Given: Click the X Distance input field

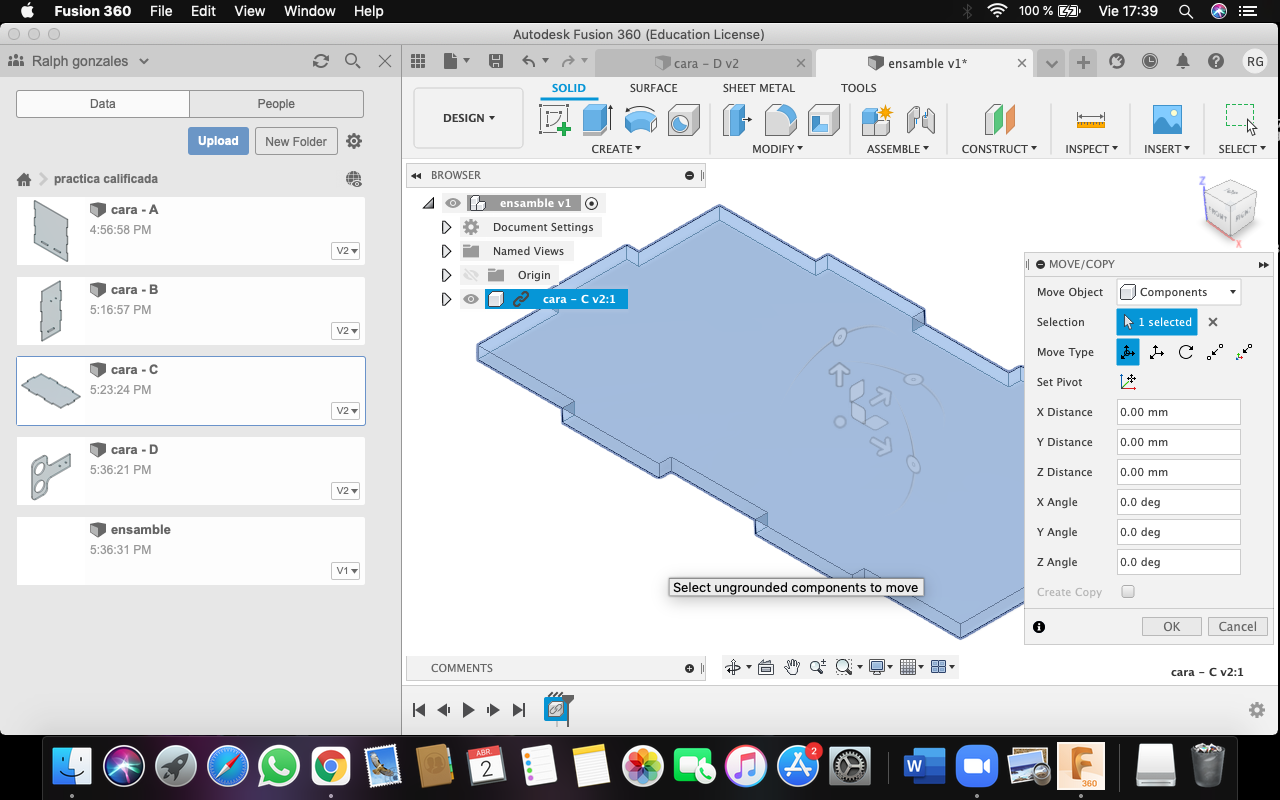Looking at the screenshot, I should 1178,412.
